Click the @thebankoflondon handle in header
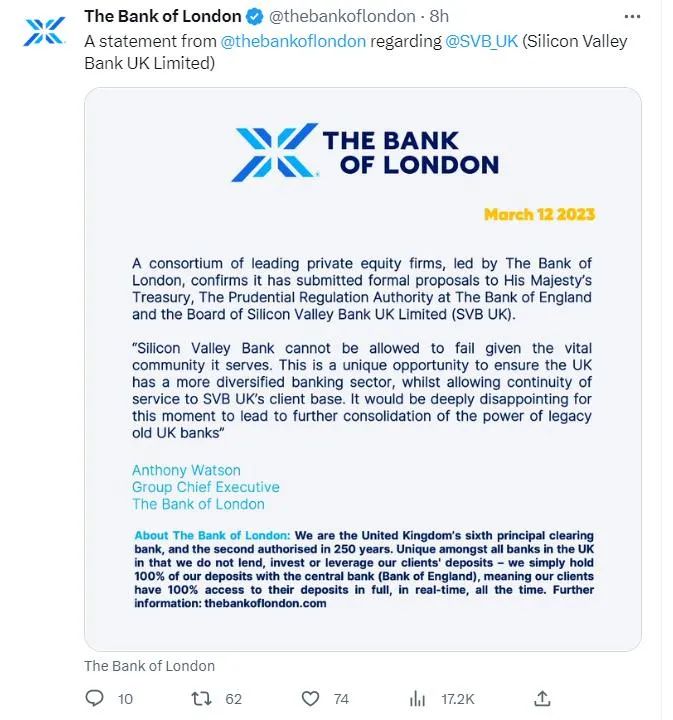Viewport: 673px width, 720px height. 342,17
